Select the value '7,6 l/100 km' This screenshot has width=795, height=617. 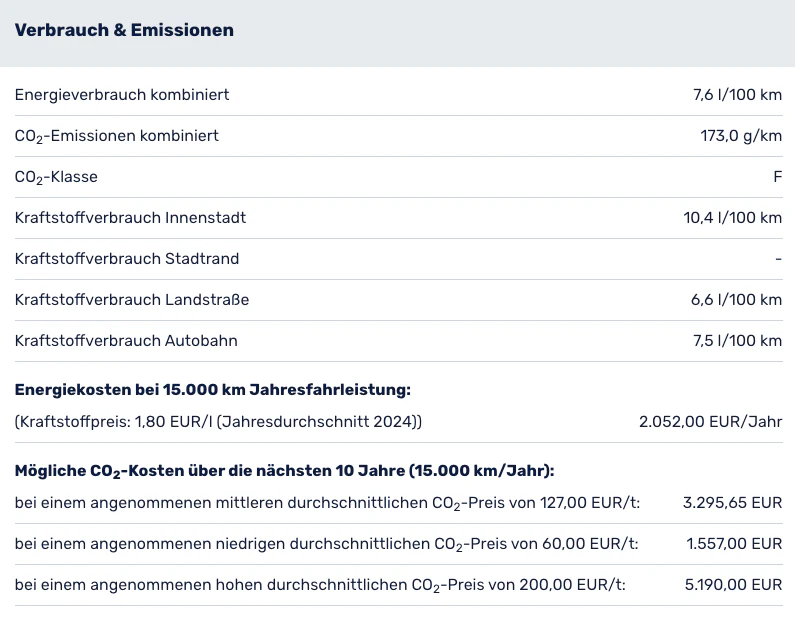point(737,95)
